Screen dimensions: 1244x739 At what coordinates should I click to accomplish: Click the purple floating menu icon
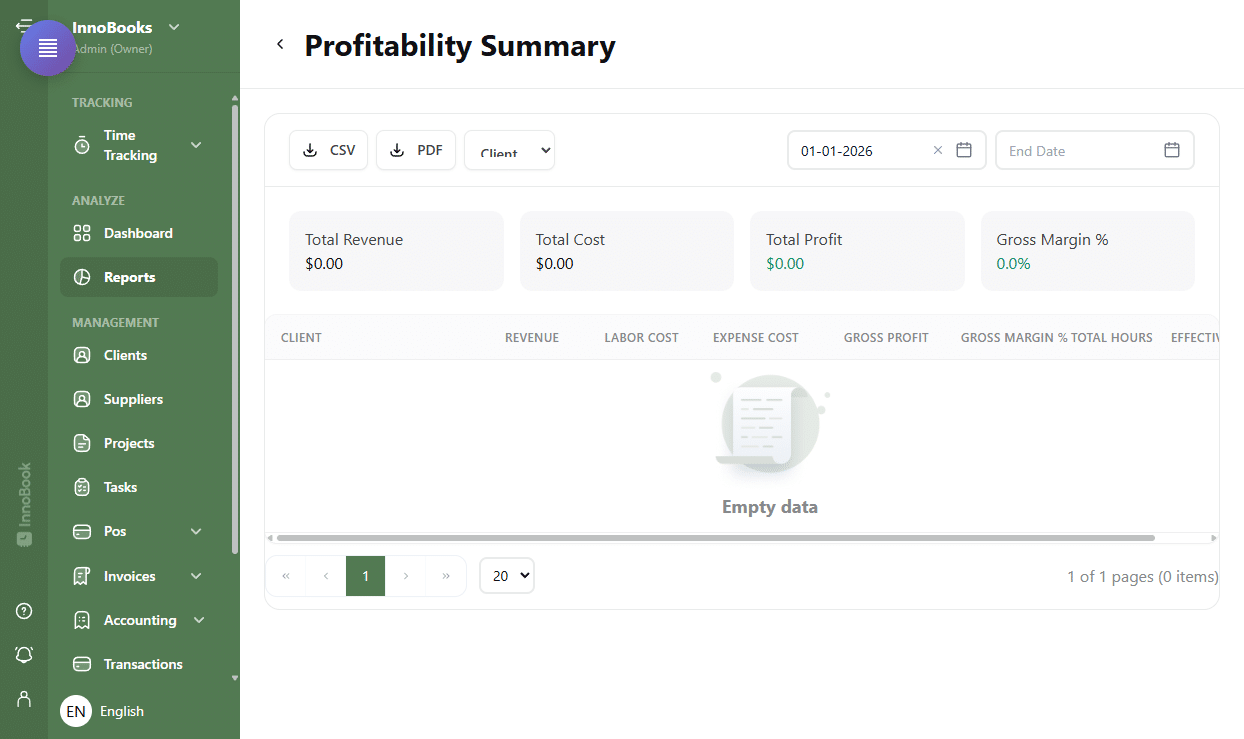pos(48,48)
